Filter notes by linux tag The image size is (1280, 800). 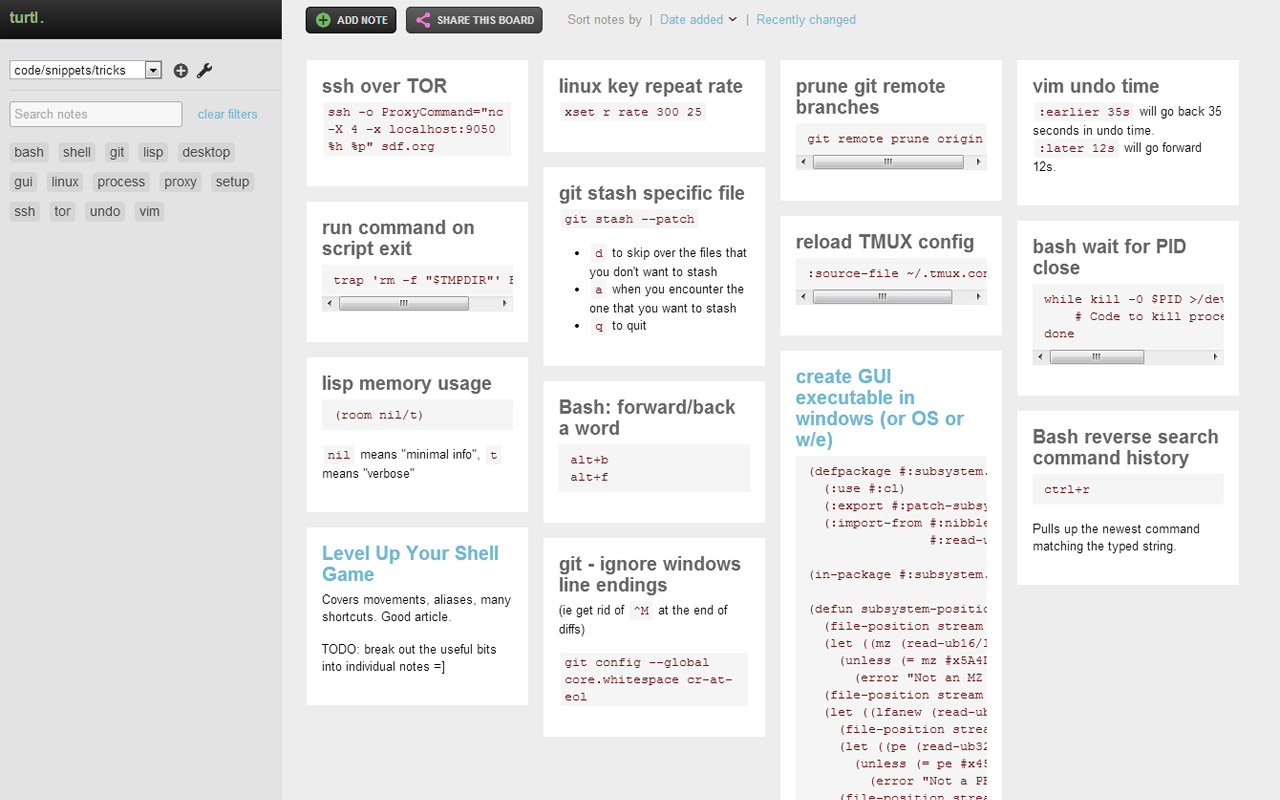pyautogui.click(x=65, y=182)
